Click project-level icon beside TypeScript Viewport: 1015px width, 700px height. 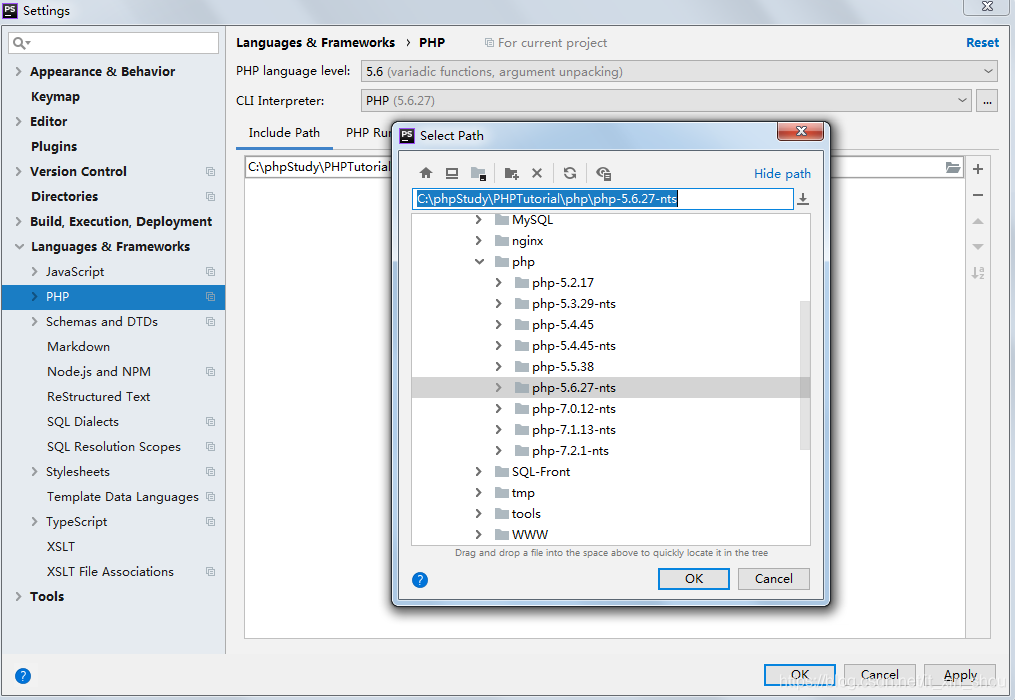(210, 521)
